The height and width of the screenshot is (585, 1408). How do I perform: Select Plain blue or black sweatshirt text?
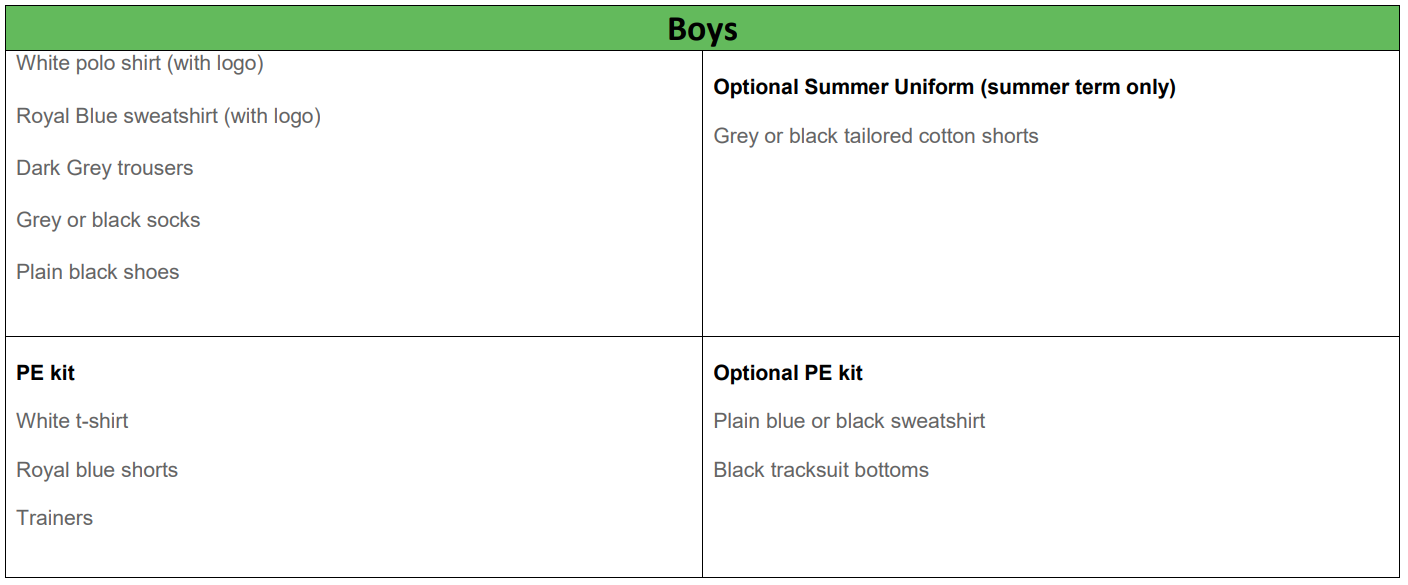(849, 421)
